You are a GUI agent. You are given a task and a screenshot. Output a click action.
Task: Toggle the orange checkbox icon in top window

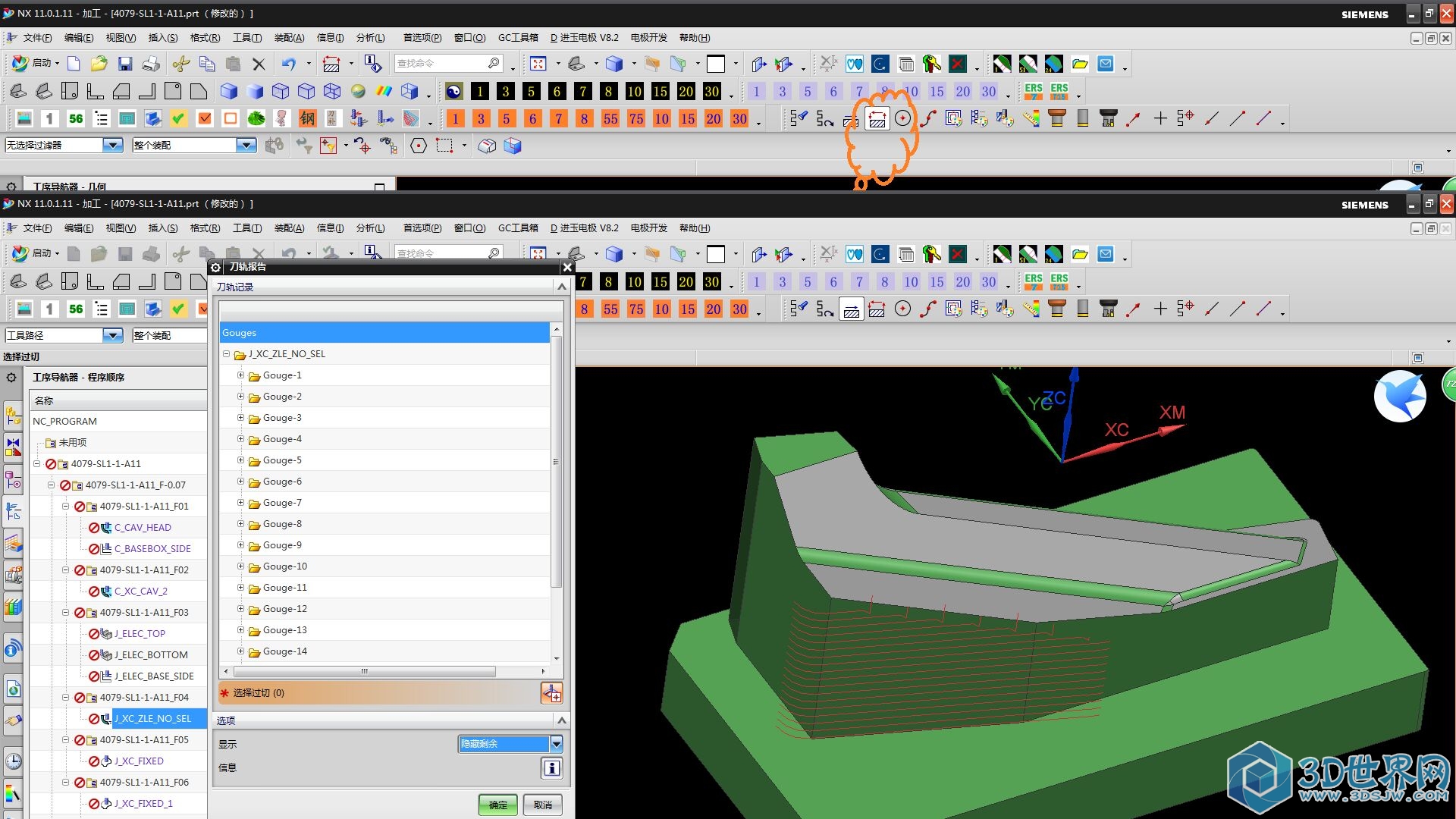pyautogui.click(x=205, y=118)
